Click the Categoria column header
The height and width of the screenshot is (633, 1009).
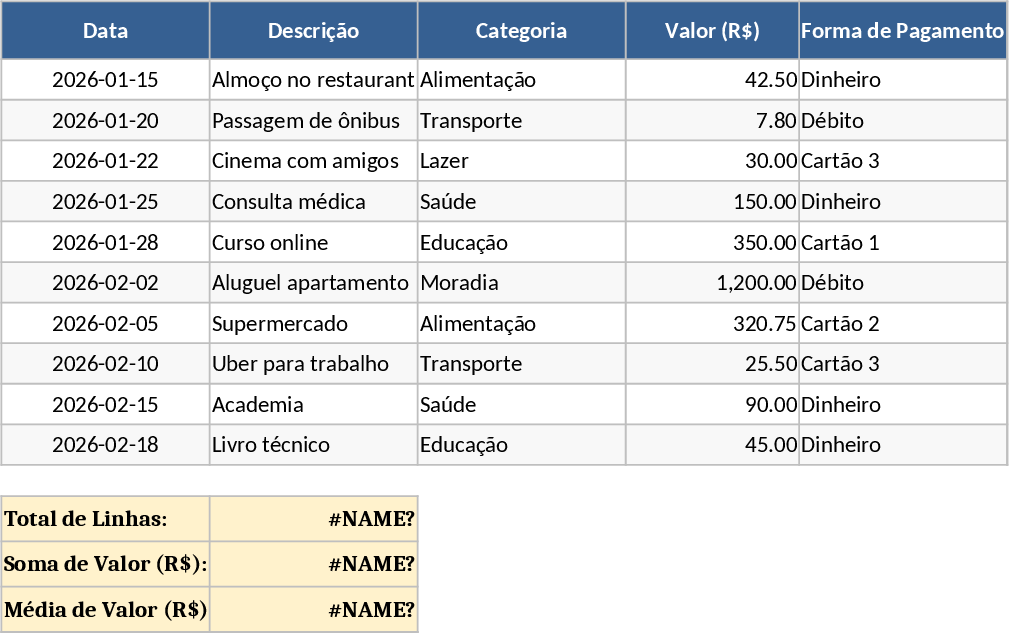tap(521, 31)
